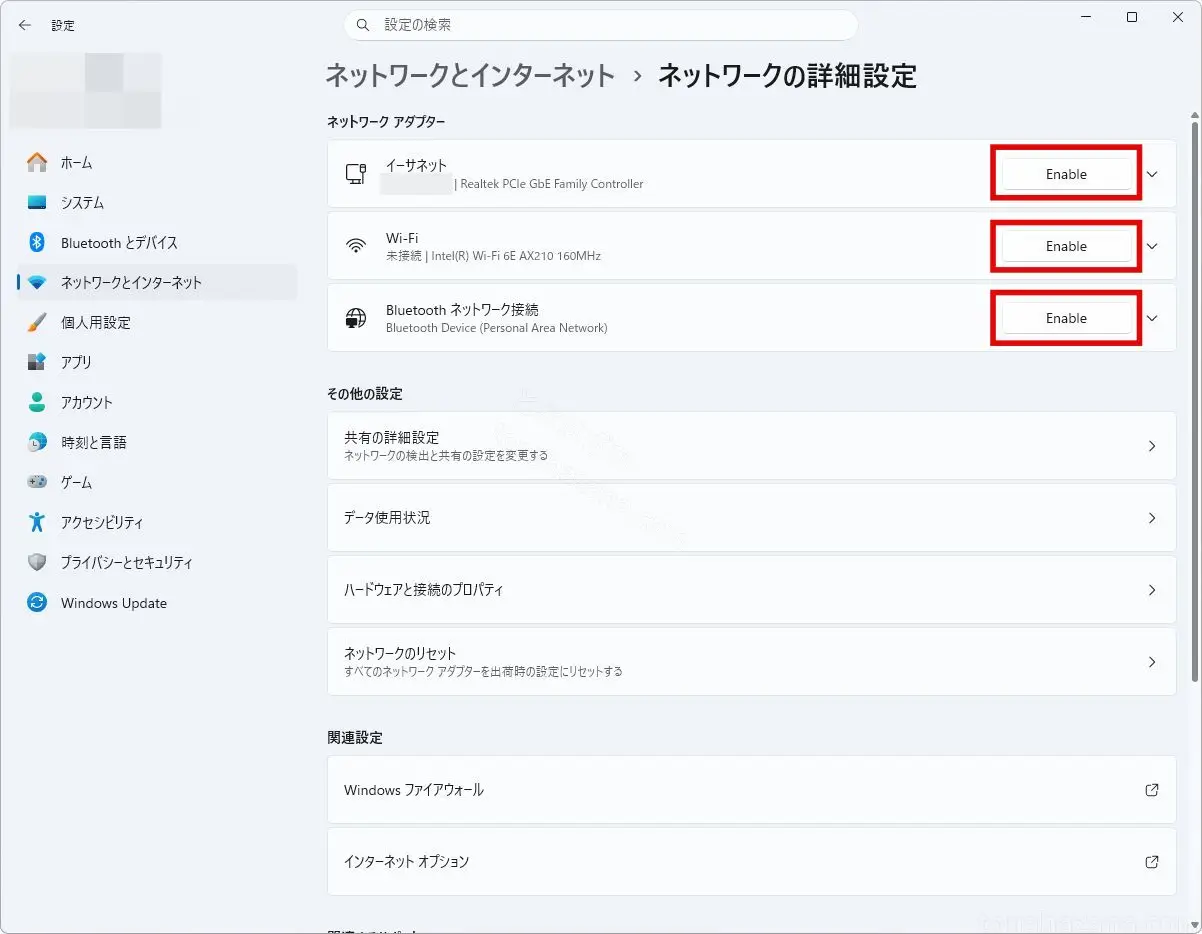The width and height of the screenshot is (1202, 934).
Task: Open Bluetooth とデバイス section
Action: pyautogui.click(x=157, y=242)
